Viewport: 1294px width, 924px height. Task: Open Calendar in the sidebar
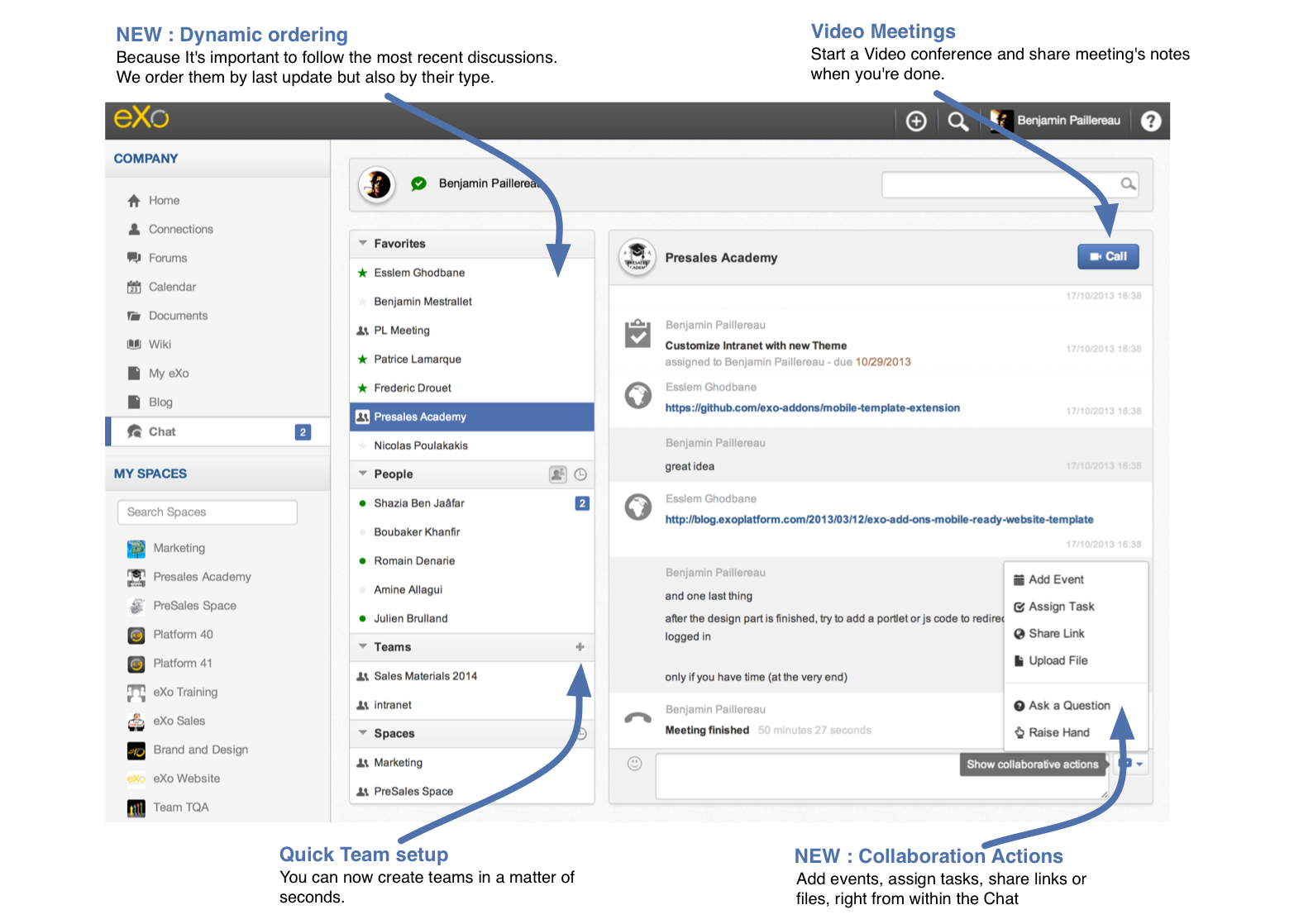(172, 288)
